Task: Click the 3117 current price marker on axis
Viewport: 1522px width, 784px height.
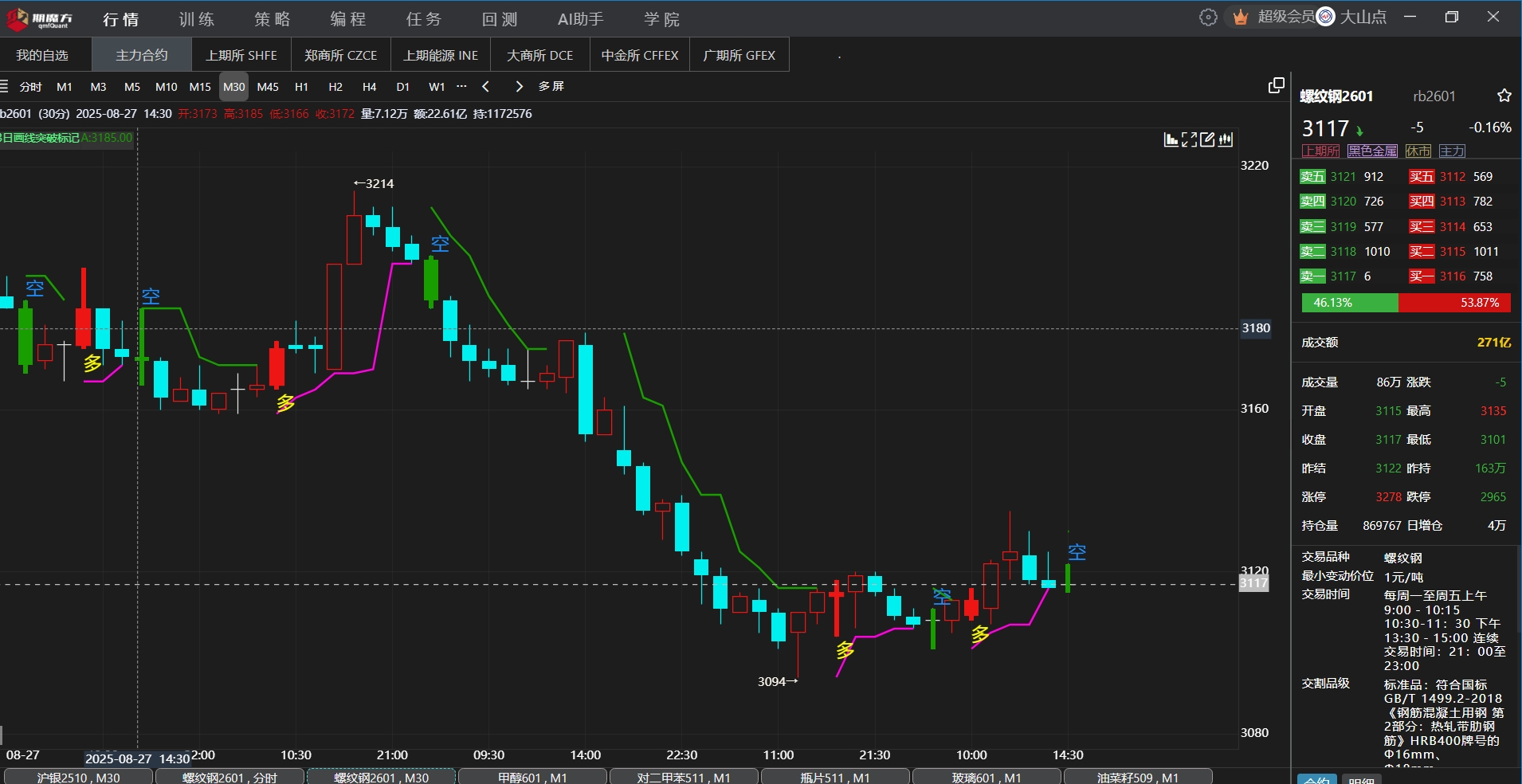Action: 1253,583
